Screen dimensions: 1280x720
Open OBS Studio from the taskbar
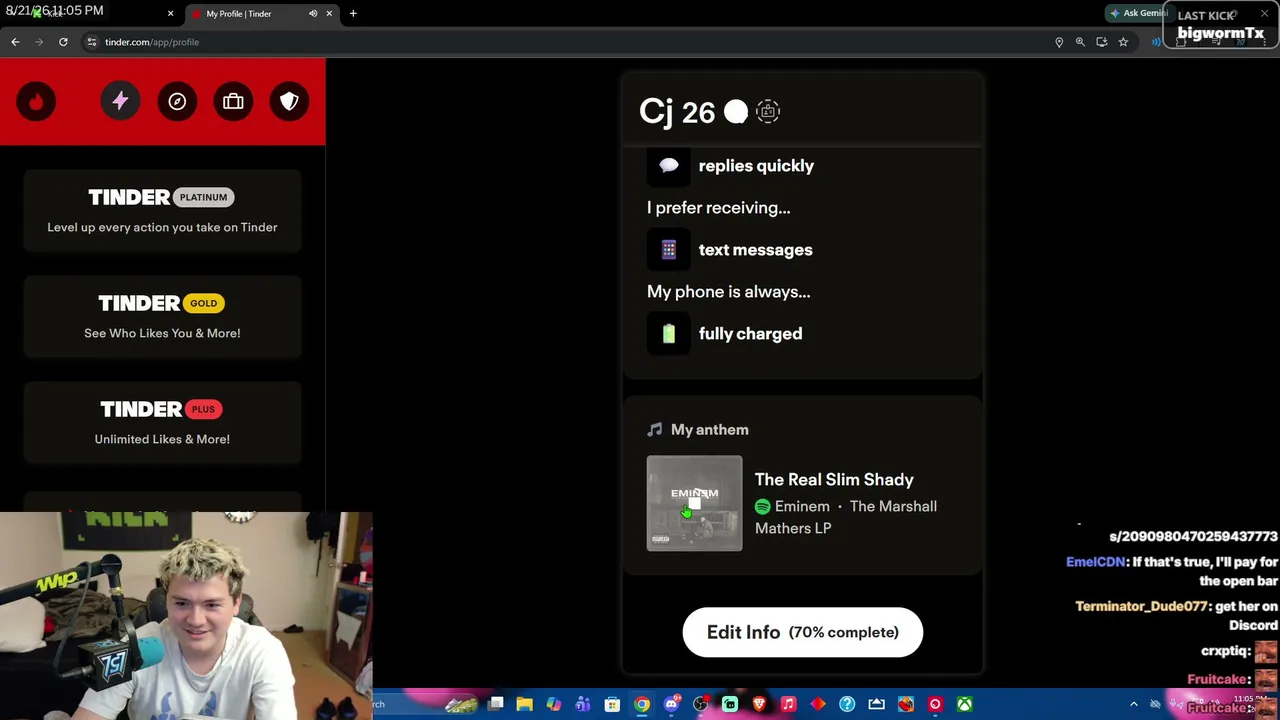700,704
